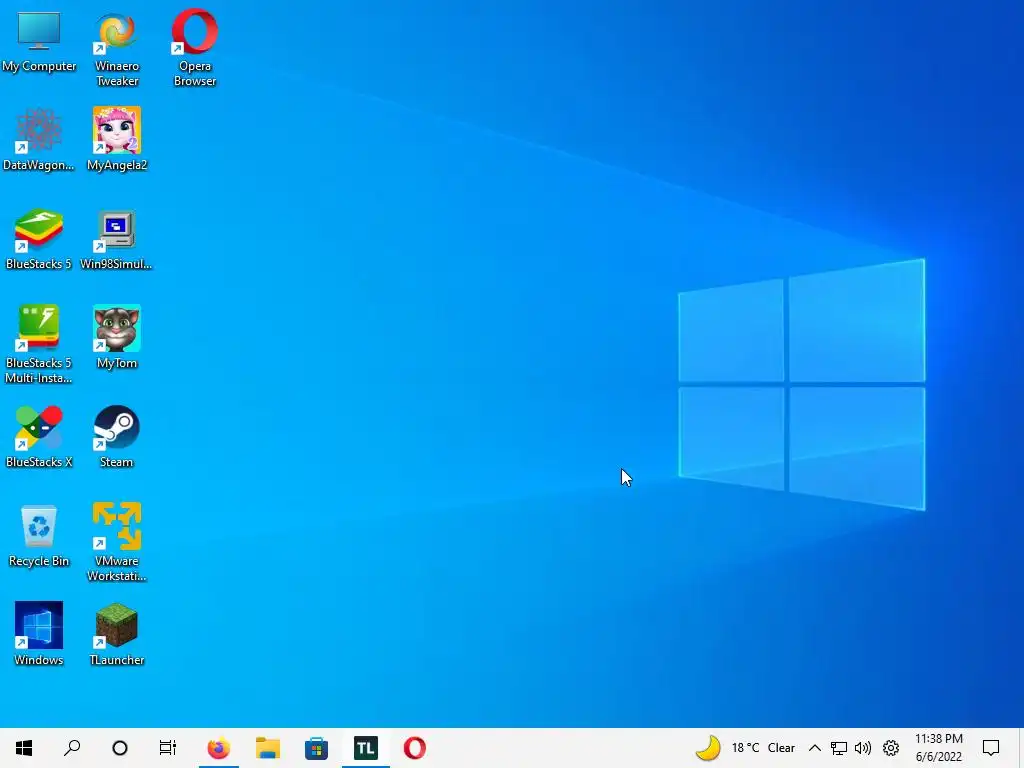The width and height of the screenshot is (1024, 768).
Task: Select the BlueStacks X shortcut
Action: click(39, 437)
